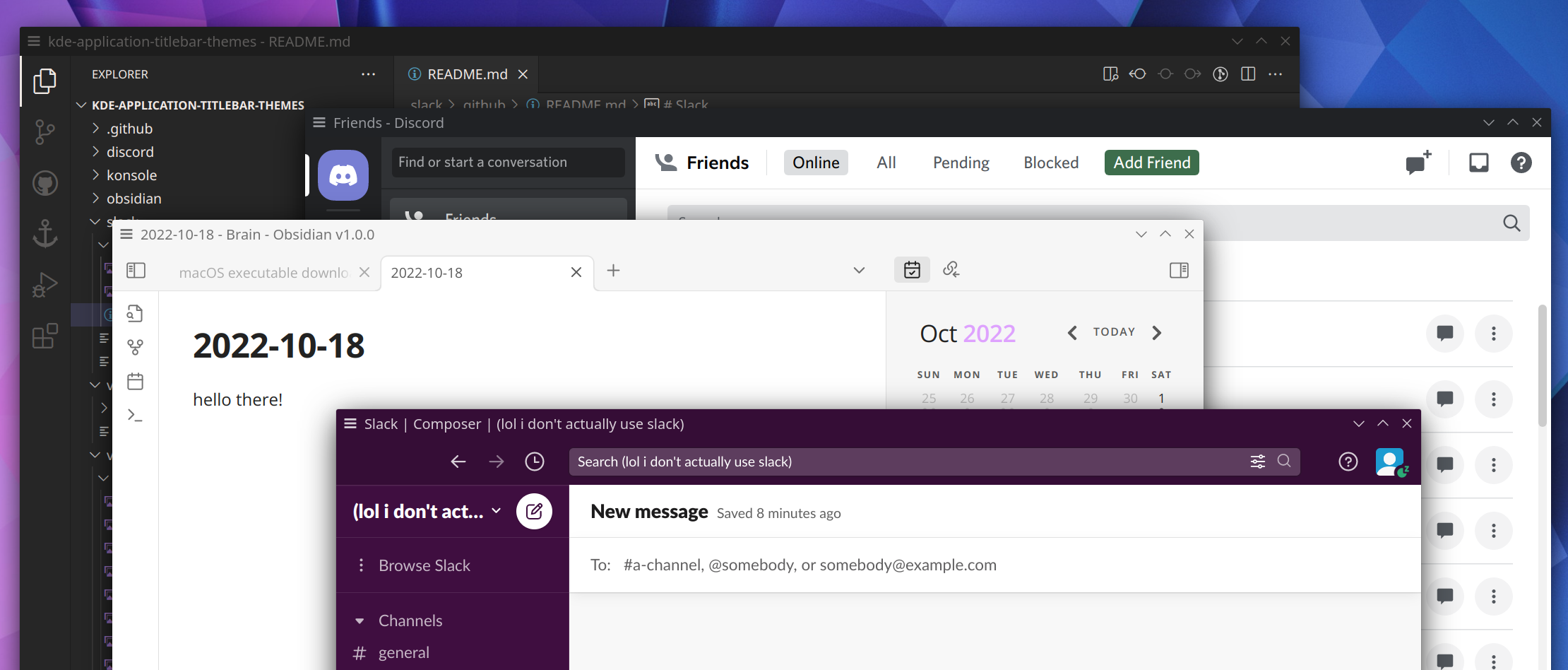Go to next month in Obsidian calendar
The width and height of the screenshot is (1568, 670).
pos(1156,332)
